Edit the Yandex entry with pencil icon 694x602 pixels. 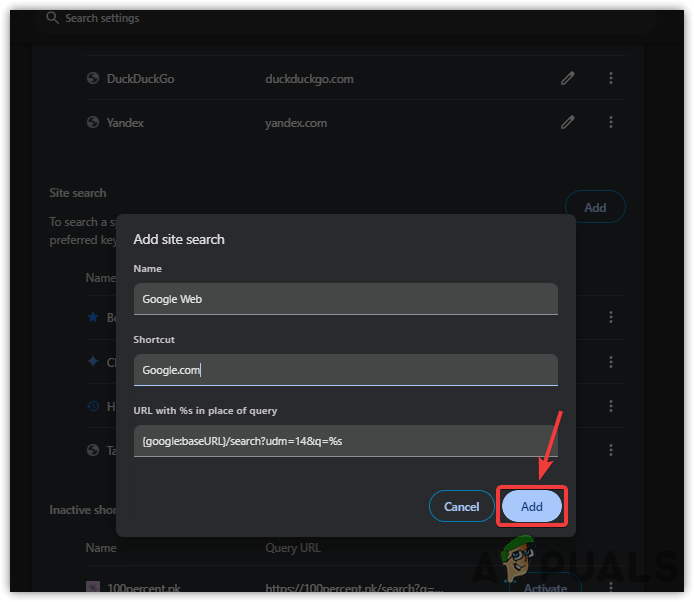point(568,123)
